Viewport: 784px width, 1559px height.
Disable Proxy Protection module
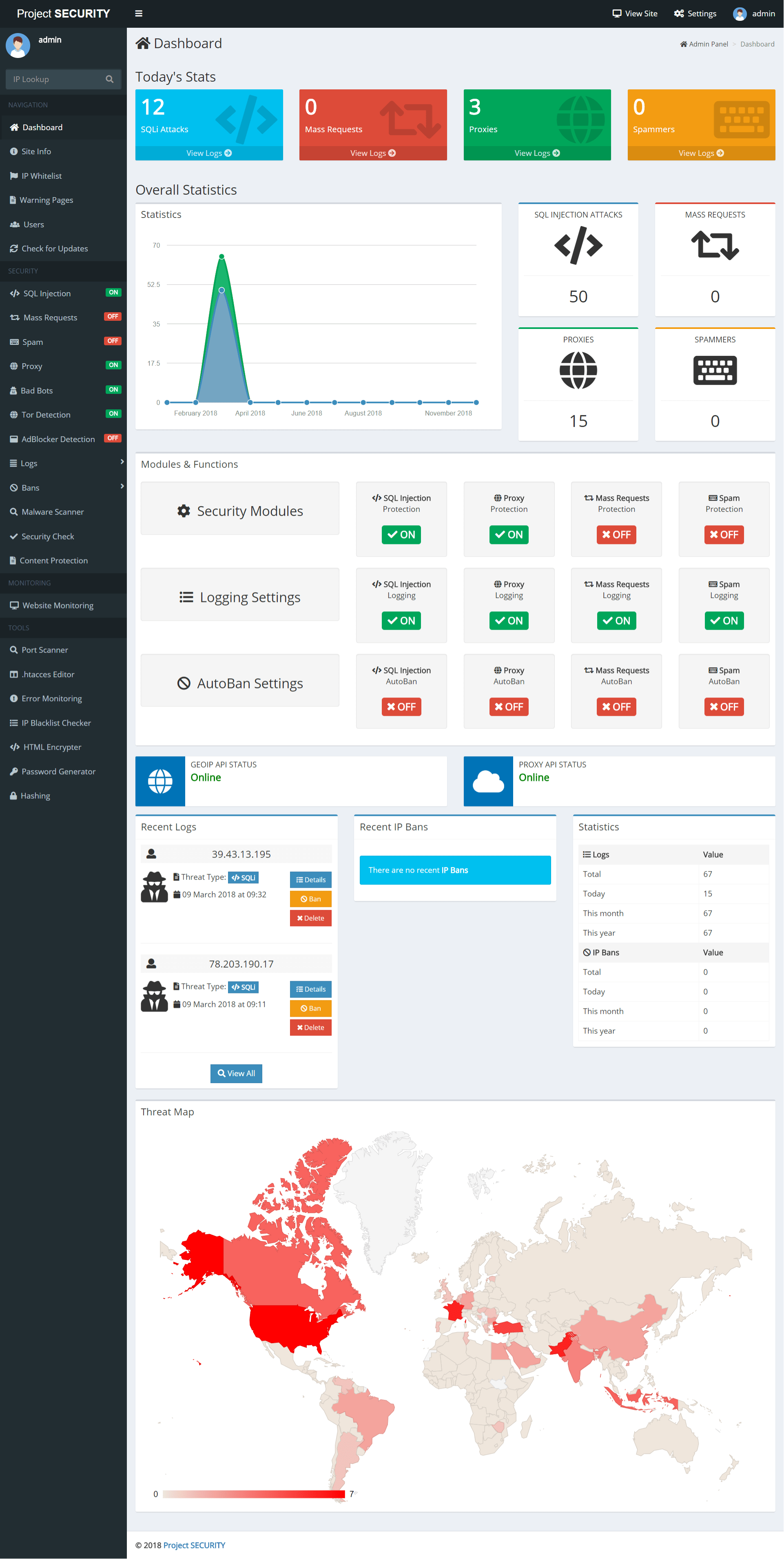point(508,534)
